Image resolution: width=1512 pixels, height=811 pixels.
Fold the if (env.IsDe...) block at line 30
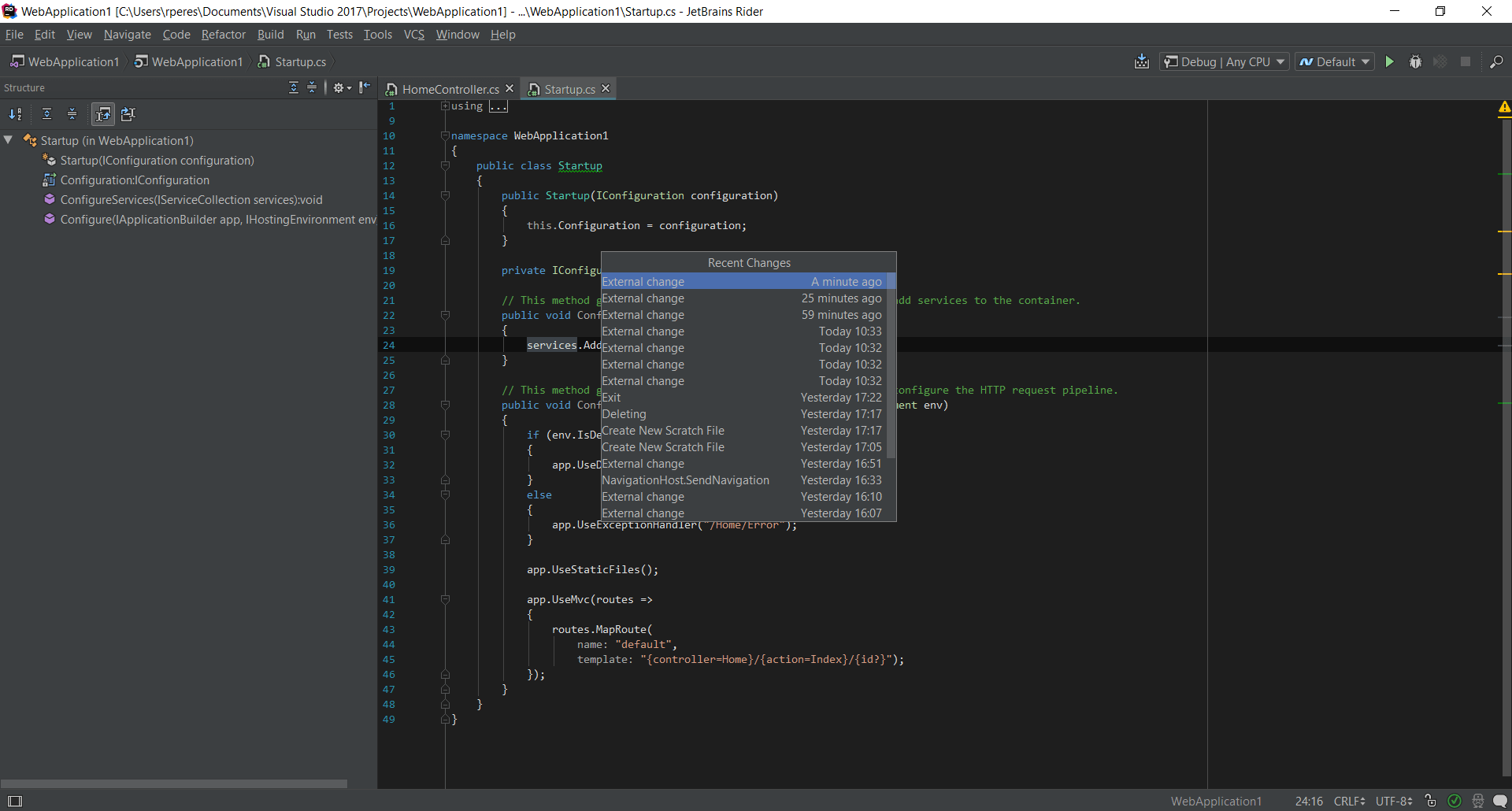pos(445,435)
